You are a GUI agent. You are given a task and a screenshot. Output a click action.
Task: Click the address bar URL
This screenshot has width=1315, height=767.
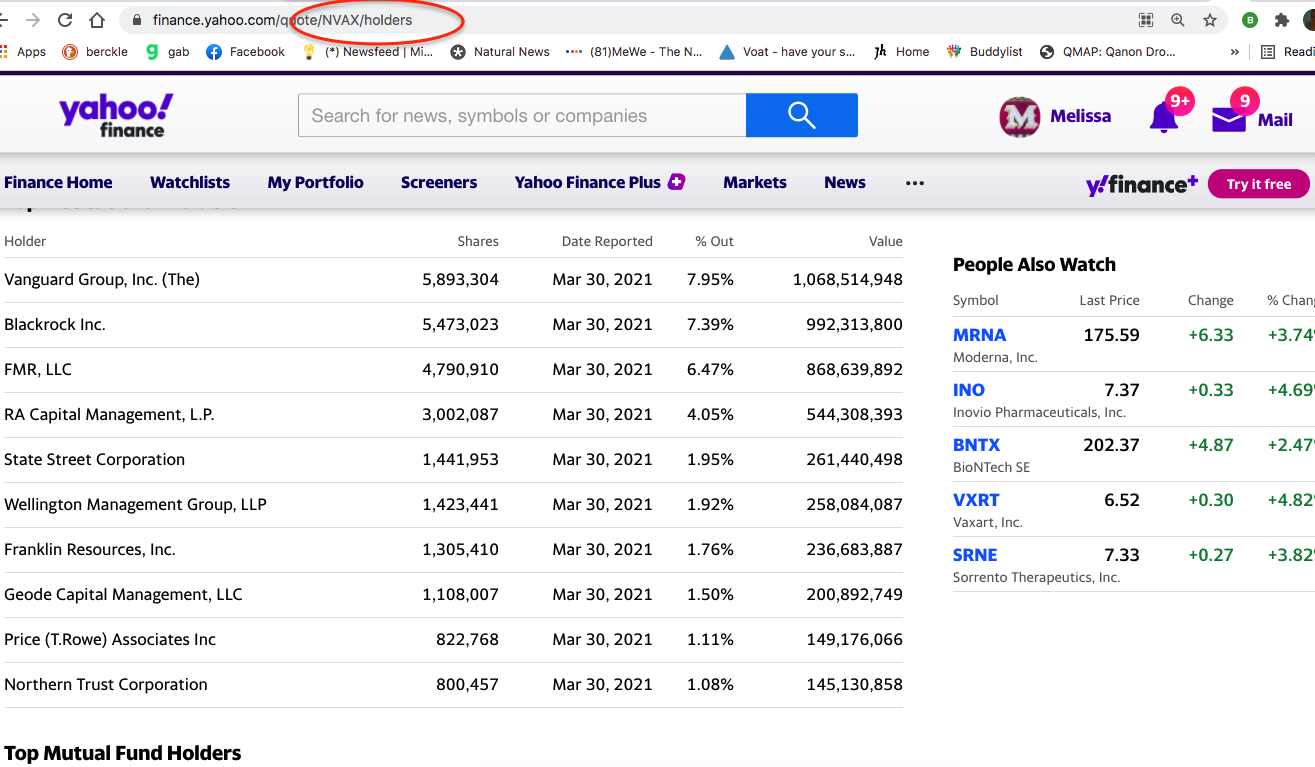[282, 20]
